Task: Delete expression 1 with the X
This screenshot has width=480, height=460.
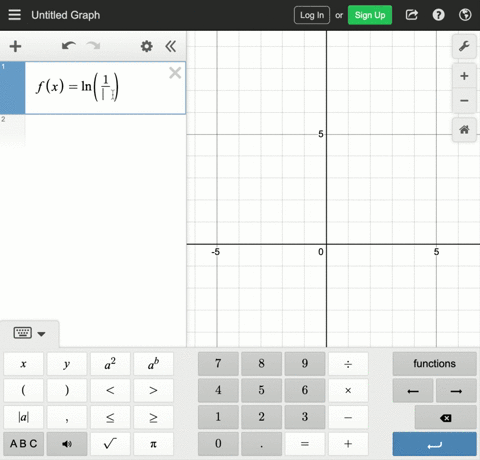Action: pyautogui.click(x=175, y=73)
